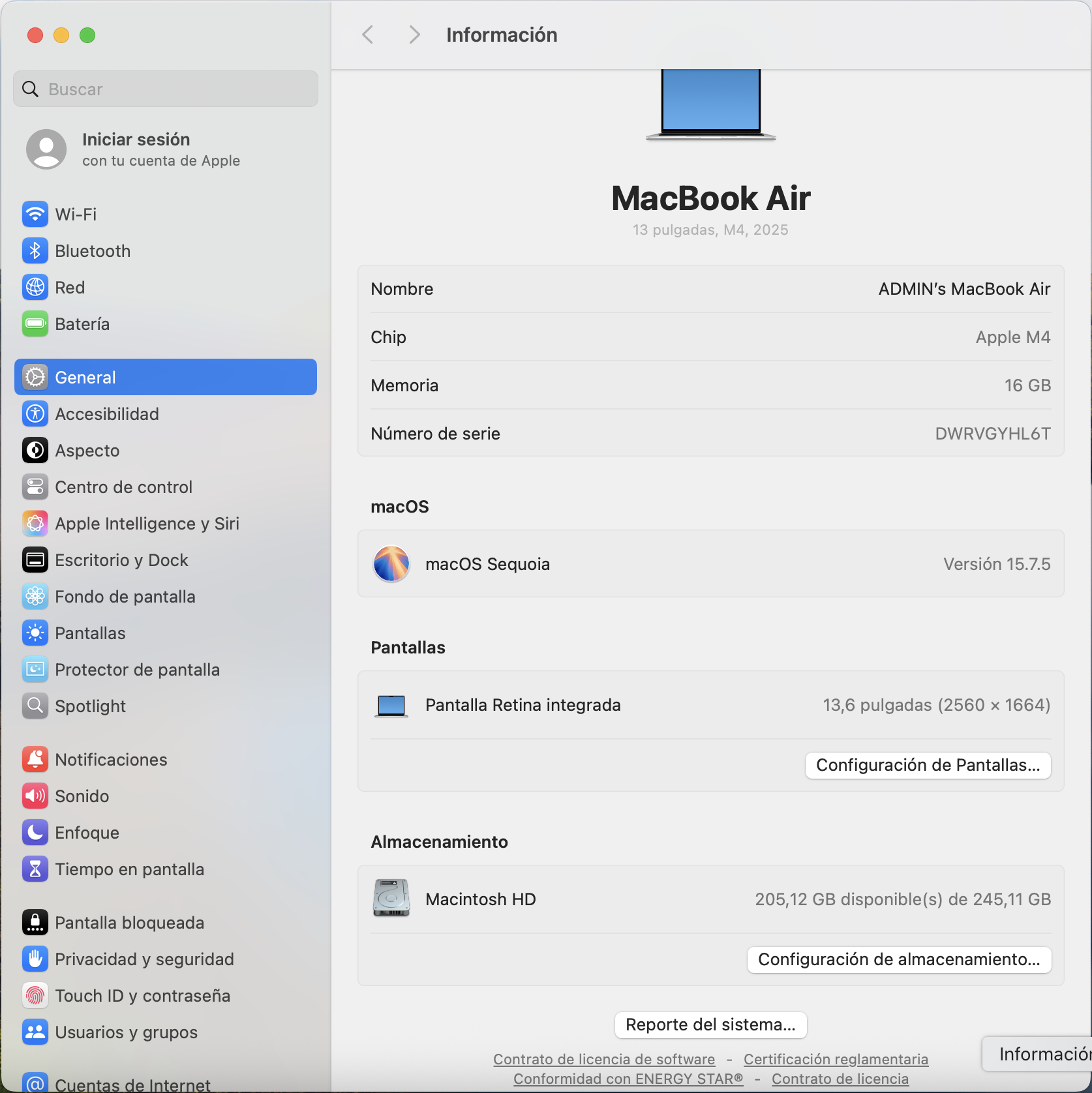Click the macOS Sequoia logo icon
This screenshot has width=1092, height=1093.
coord(391,563)
